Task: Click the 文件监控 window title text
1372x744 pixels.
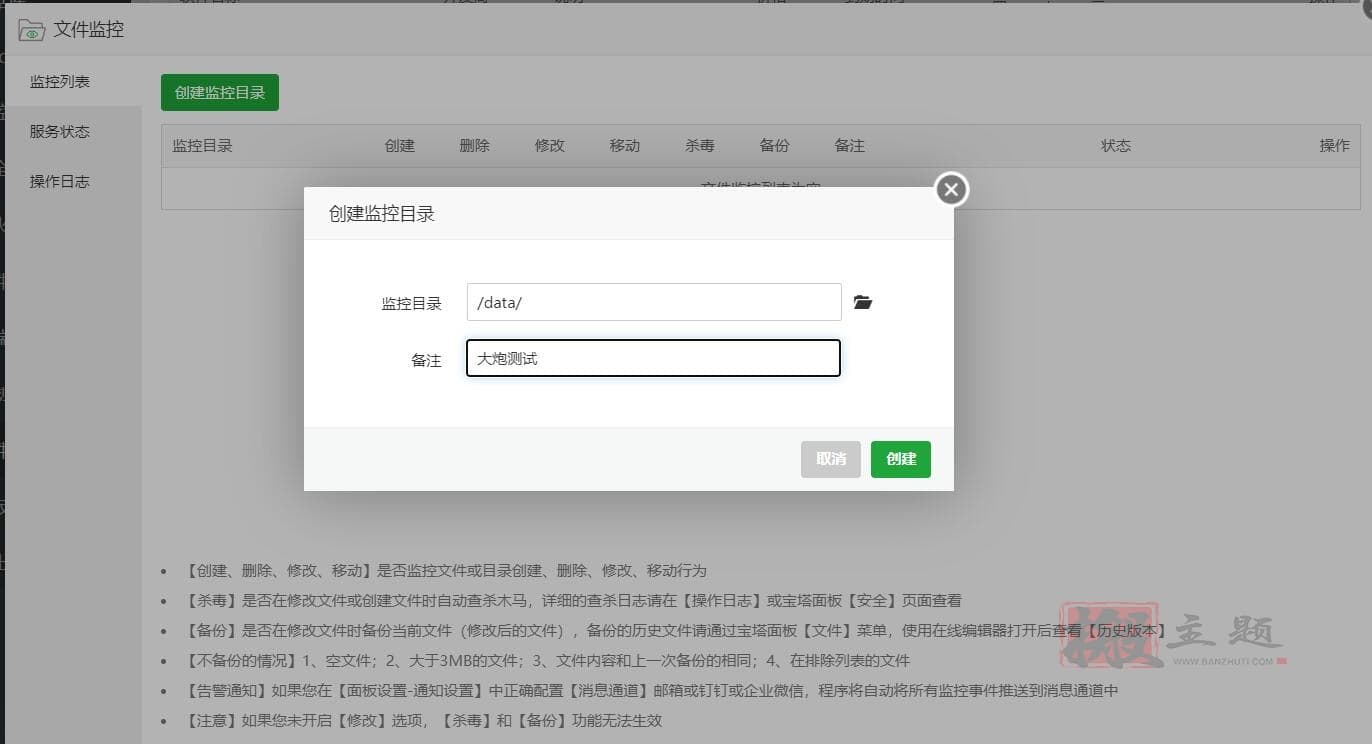Action: click(89, 30)
